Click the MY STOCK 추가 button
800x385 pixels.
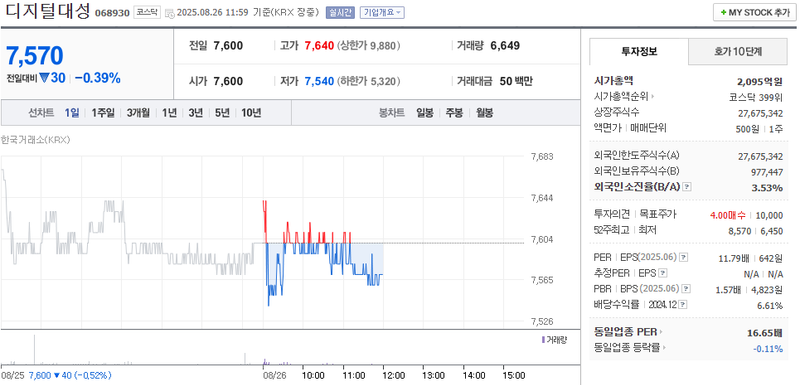pos(754,12)
